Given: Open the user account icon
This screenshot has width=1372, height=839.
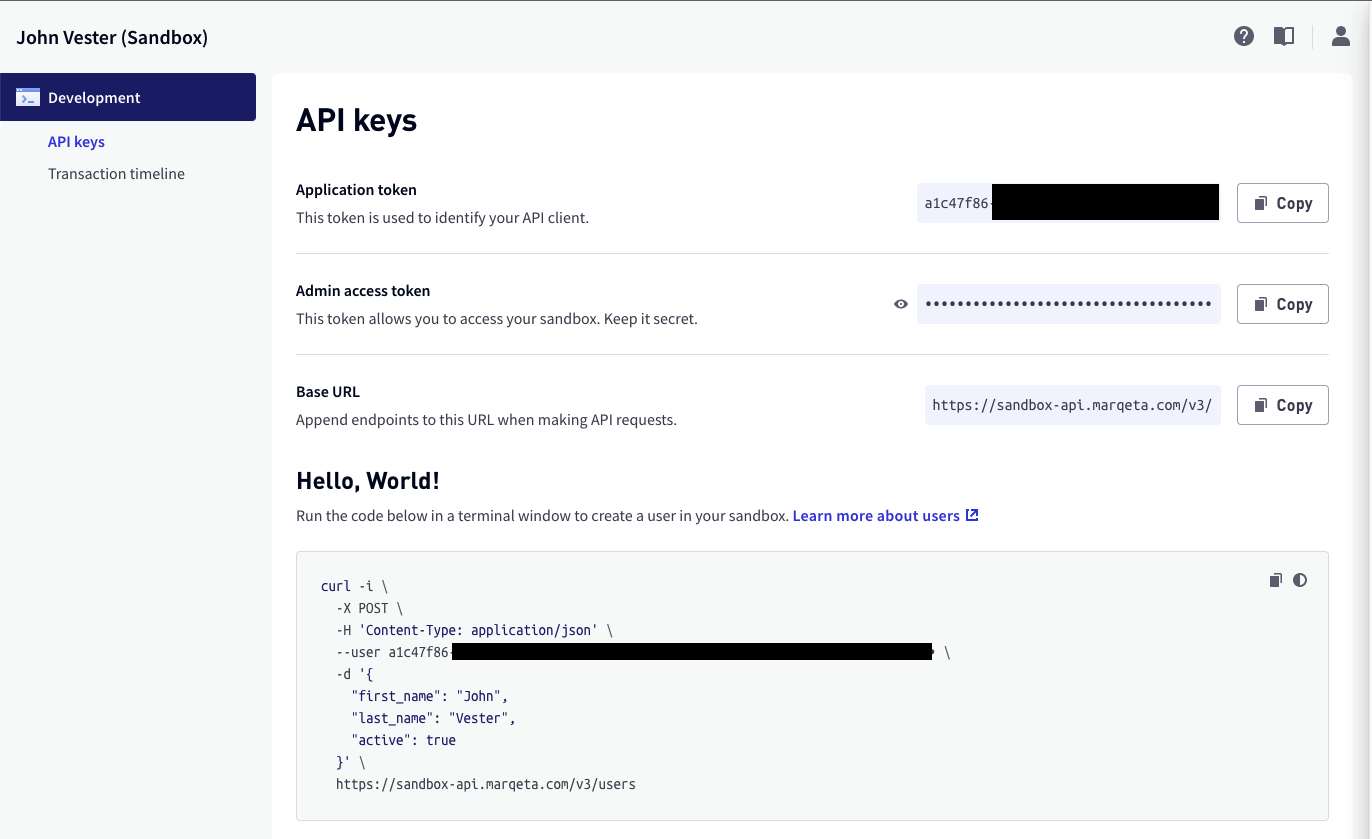Looking at the screenshot, I should pyautogui.click(x=1340, y=36).
